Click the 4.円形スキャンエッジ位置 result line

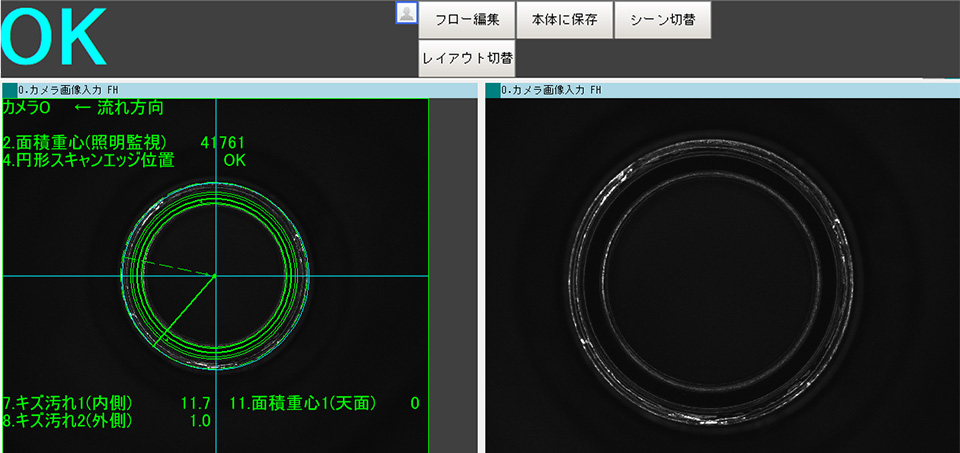90,159
